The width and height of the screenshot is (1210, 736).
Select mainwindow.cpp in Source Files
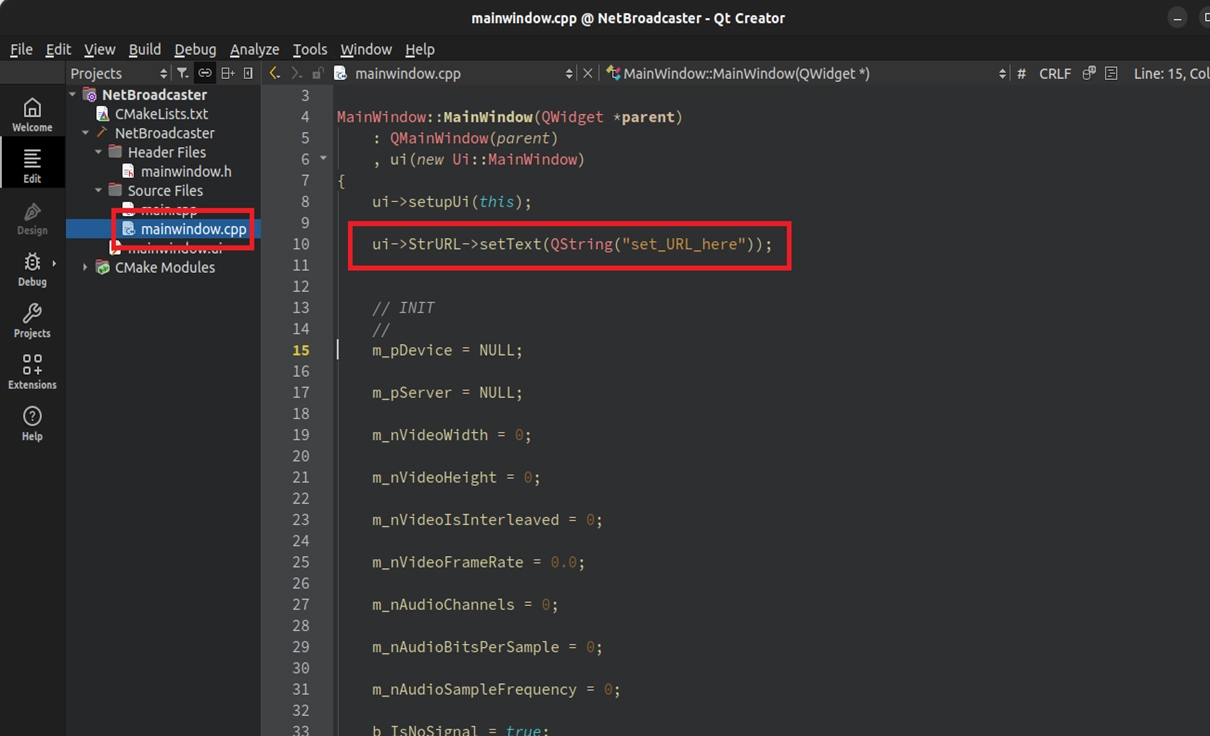click(193, 229)
